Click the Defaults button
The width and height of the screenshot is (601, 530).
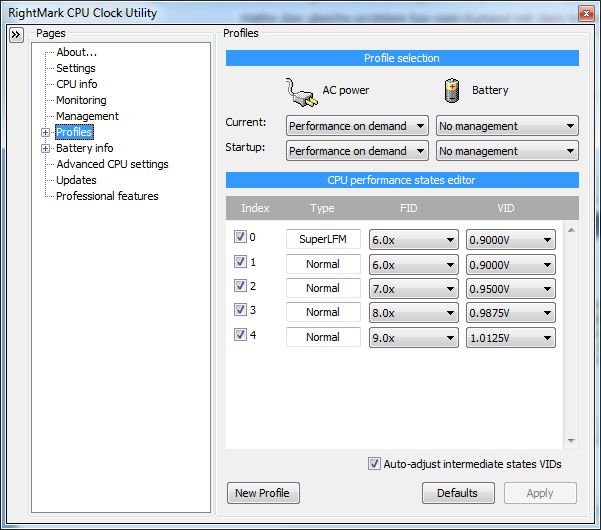458,493
